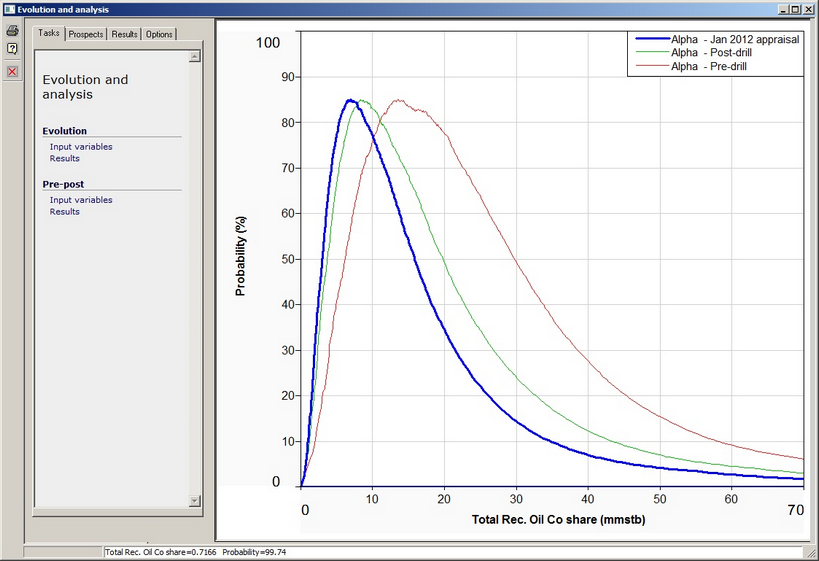This screenshot has width=819, height=561.
Task: Minimize the Evolution and analysis window
Action: [x=782, y=9]
